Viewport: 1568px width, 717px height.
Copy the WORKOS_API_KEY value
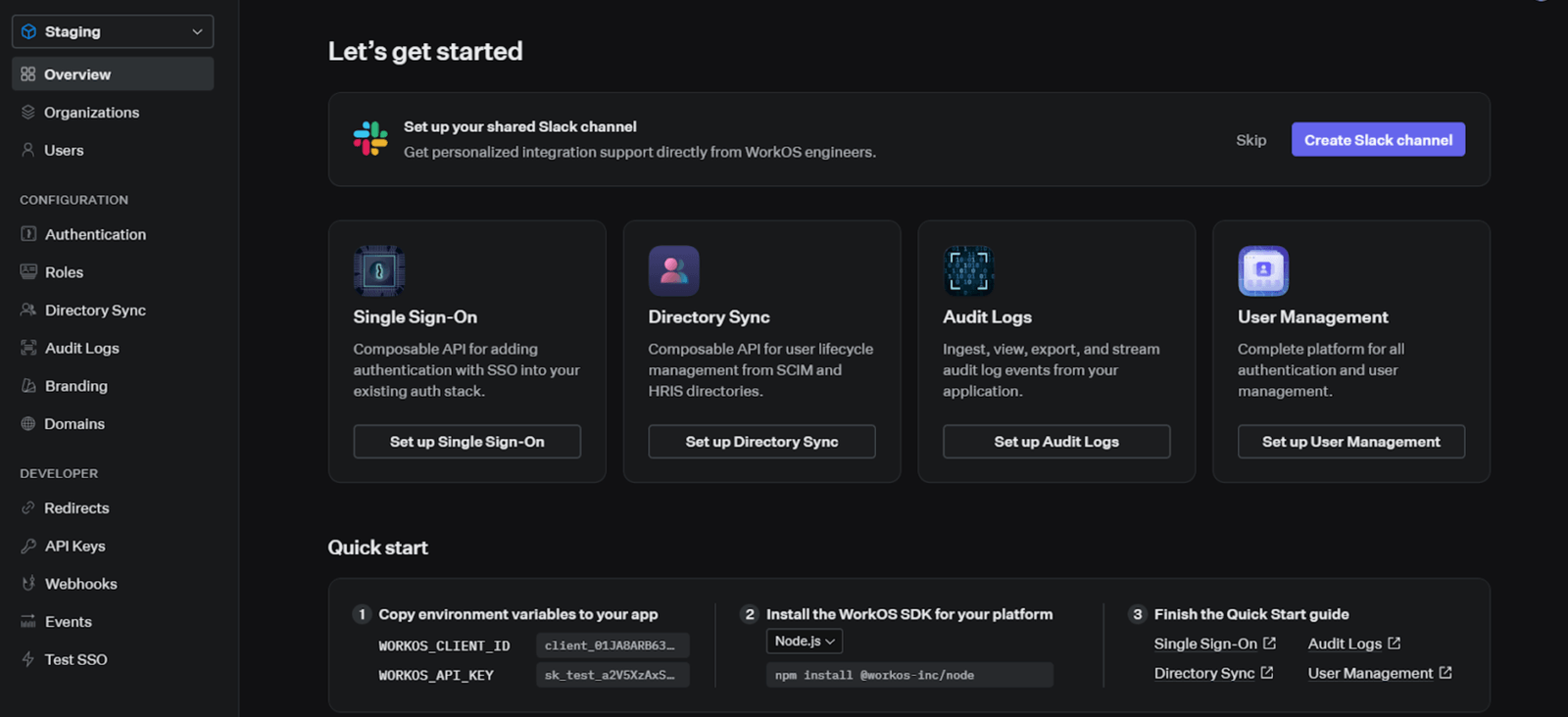click(612, 675)
